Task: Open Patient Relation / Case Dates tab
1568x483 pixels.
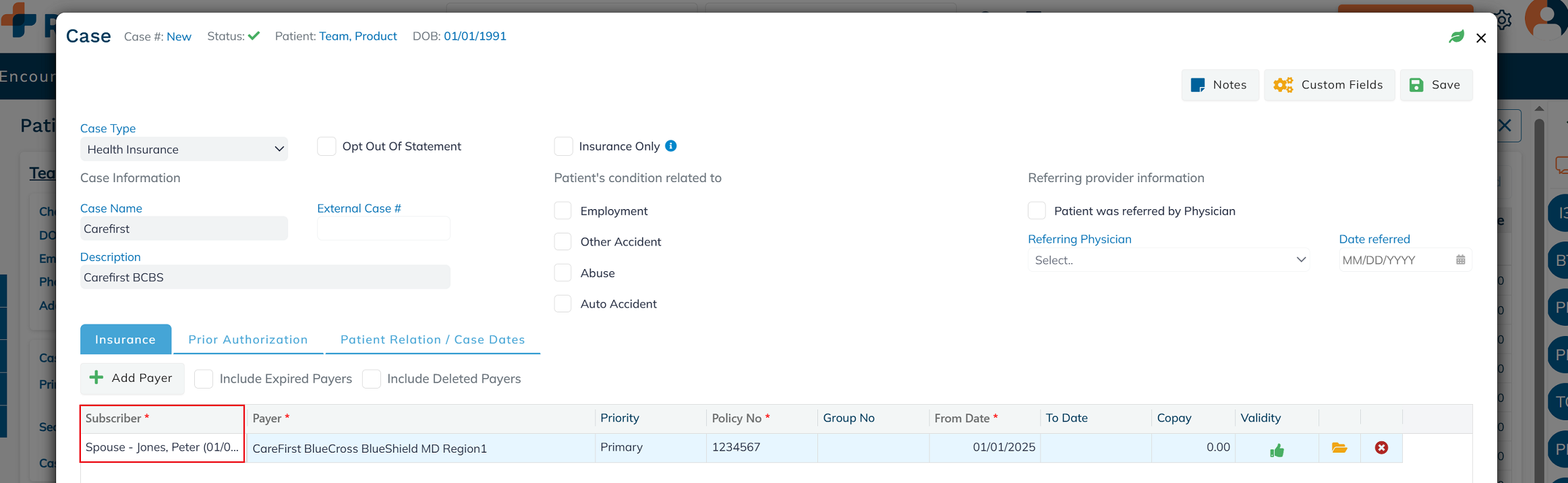Action: coord(432,339)
